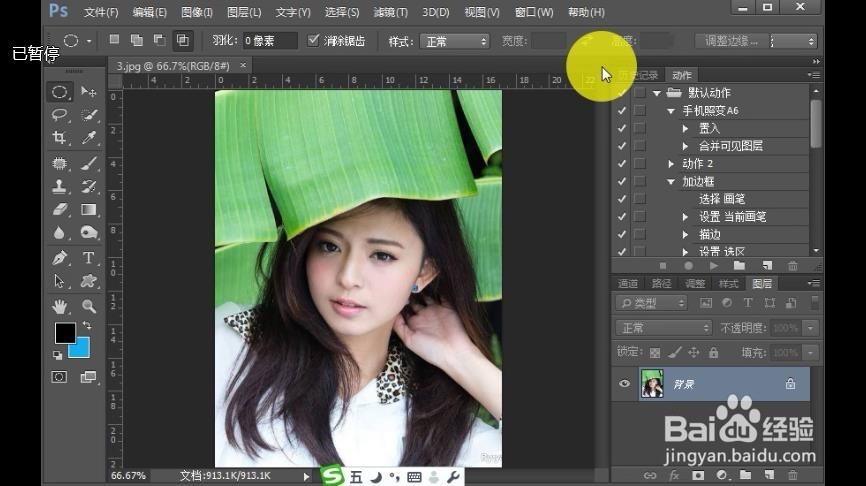Toggle checkmark for 置入 action step
This screenshot has height=486, width=866.
[x=622, y=128]
